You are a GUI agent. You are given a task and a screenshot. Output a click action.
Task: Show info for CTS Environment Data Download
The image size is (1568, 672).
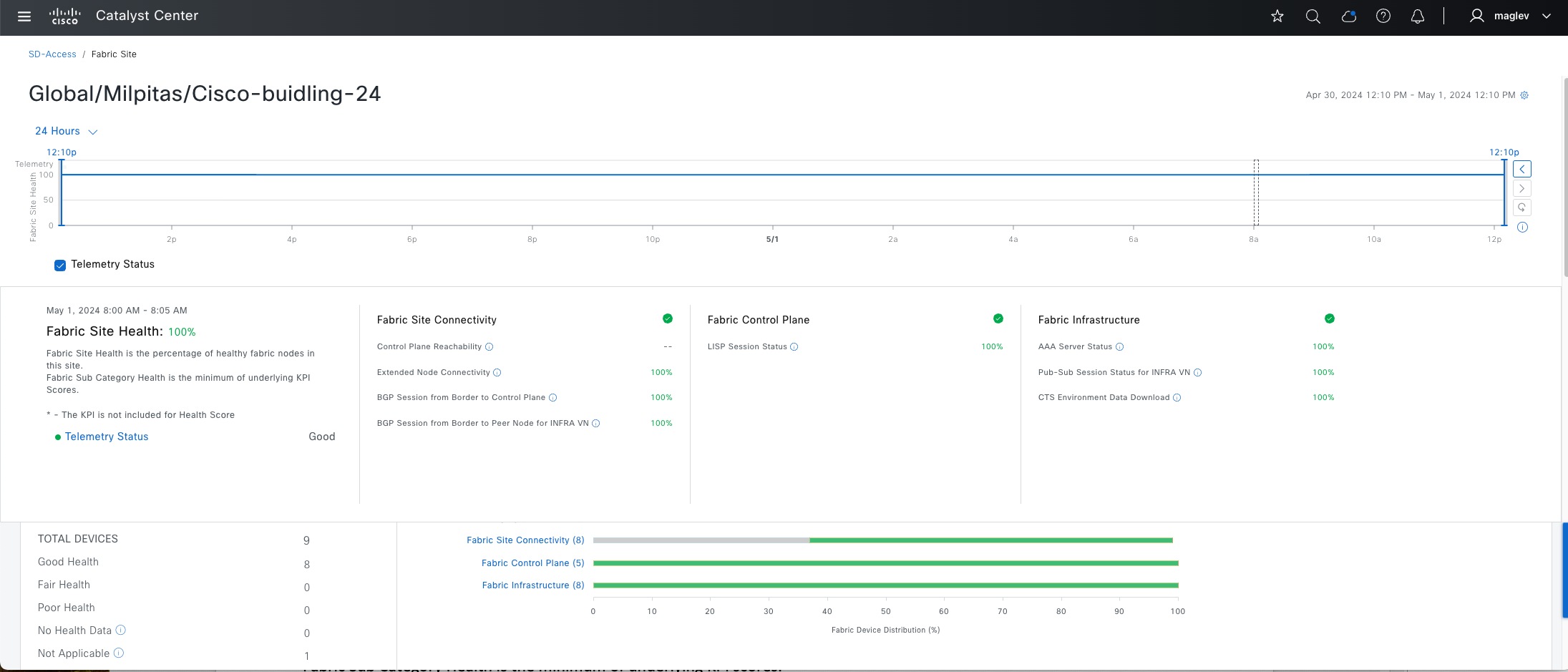(x=1177, y=398)
